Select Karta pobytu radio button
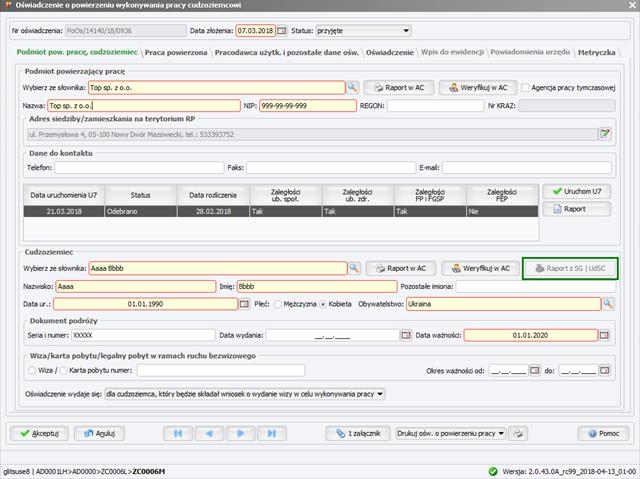640x479 pixels. 63,370
